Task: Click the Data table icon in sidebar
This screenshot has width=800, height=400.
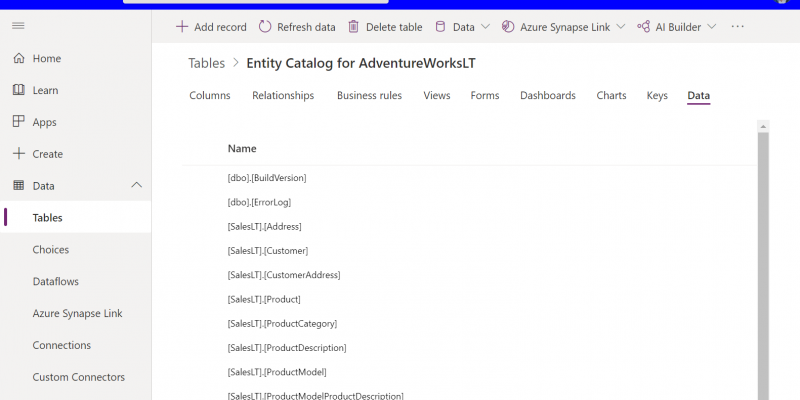Action: pos(18,185)
